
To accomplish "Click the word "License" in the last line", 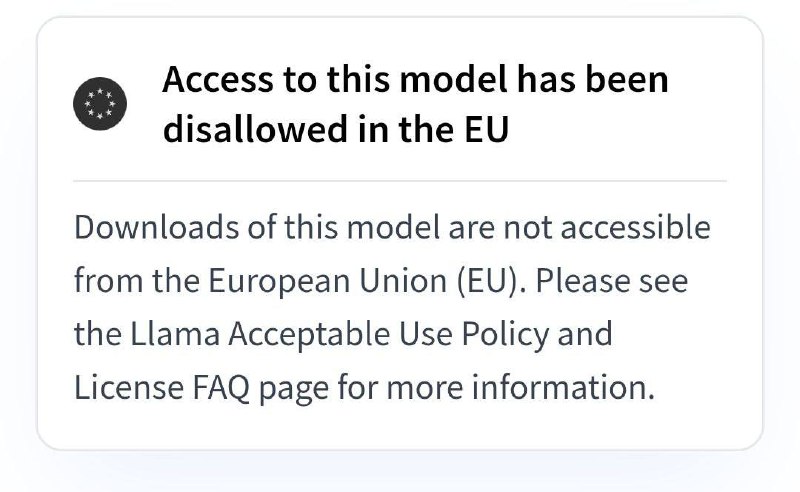I will (x=129, y=387).
